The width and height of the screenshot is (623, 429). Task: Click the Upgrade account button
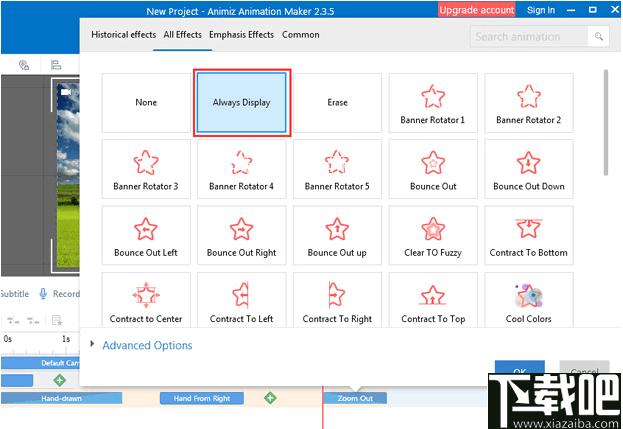click(477, 10)
